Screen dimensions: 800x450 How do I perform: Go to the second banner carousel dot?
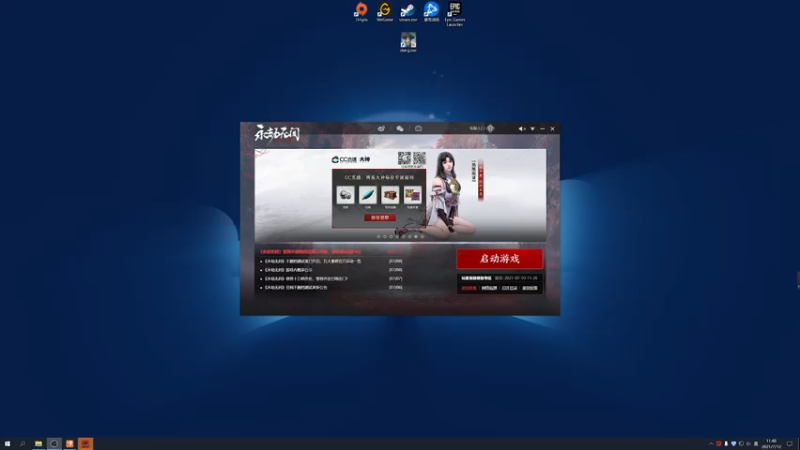385,237
